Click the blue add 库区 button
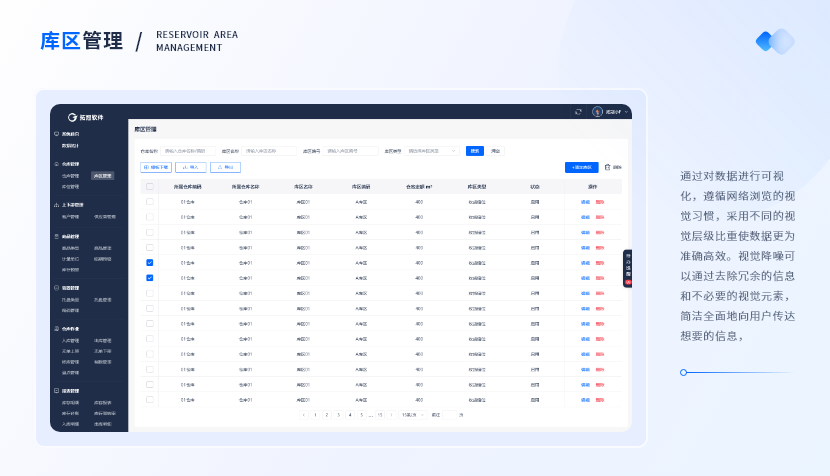The image size is (830, 476). [x=581, y=167]
